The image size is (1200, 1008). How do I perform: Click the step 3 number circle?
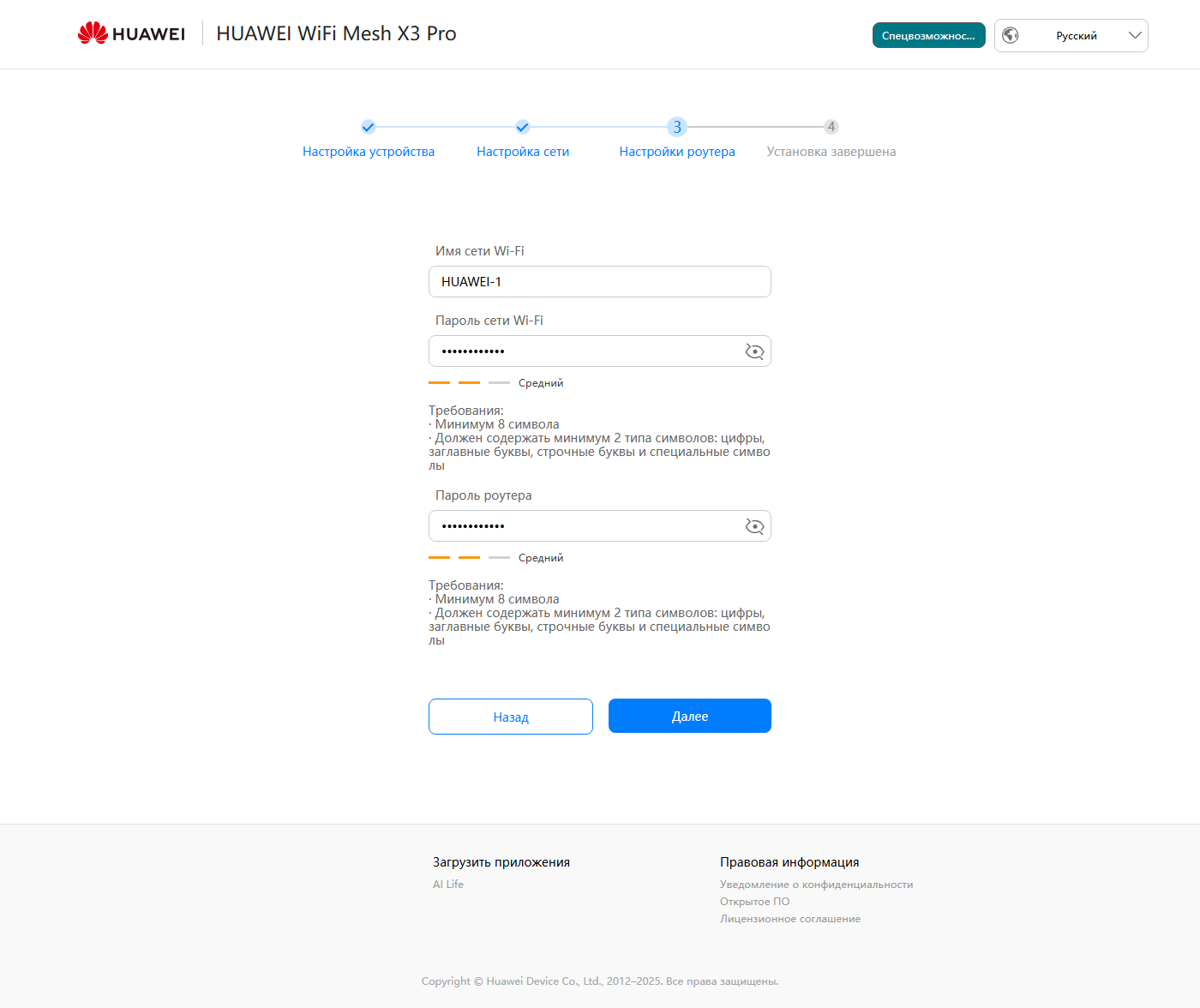[677, 127]
